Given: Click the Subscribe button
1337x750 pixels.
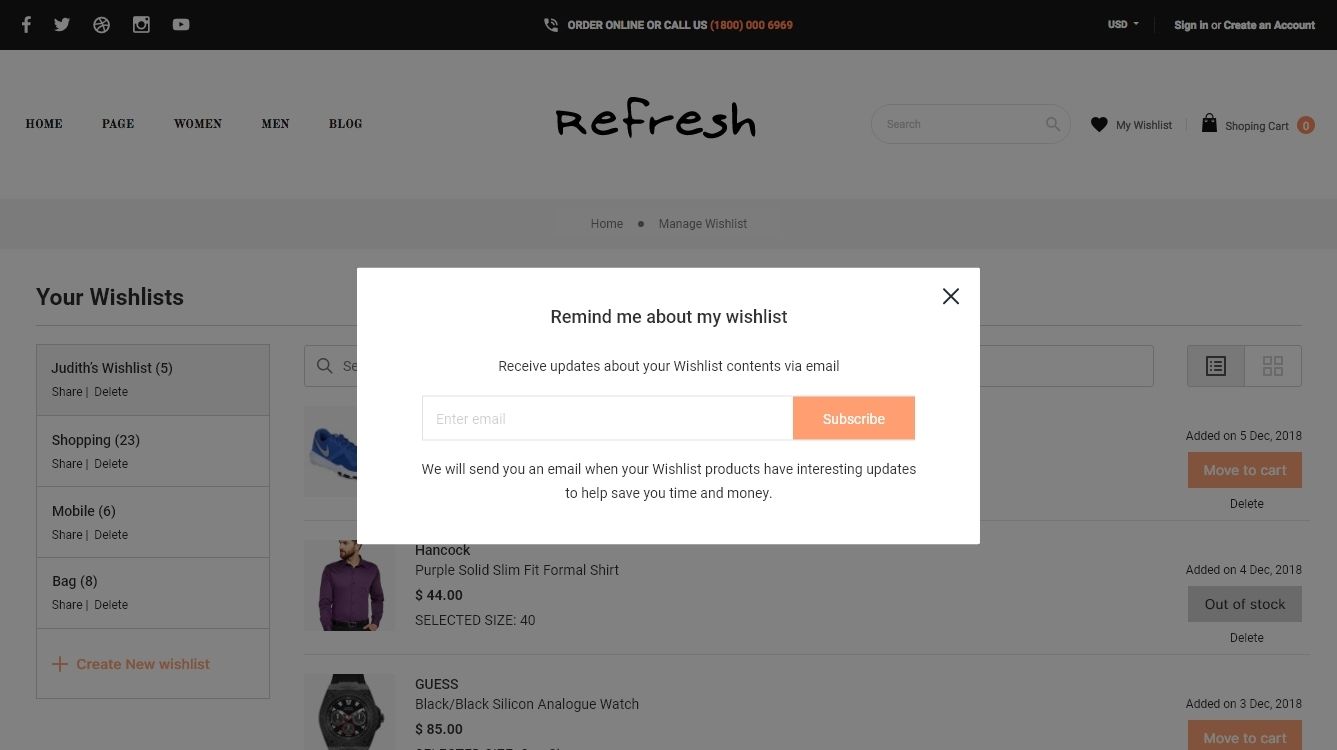Looking at the screenshot, I should point(854,419).
